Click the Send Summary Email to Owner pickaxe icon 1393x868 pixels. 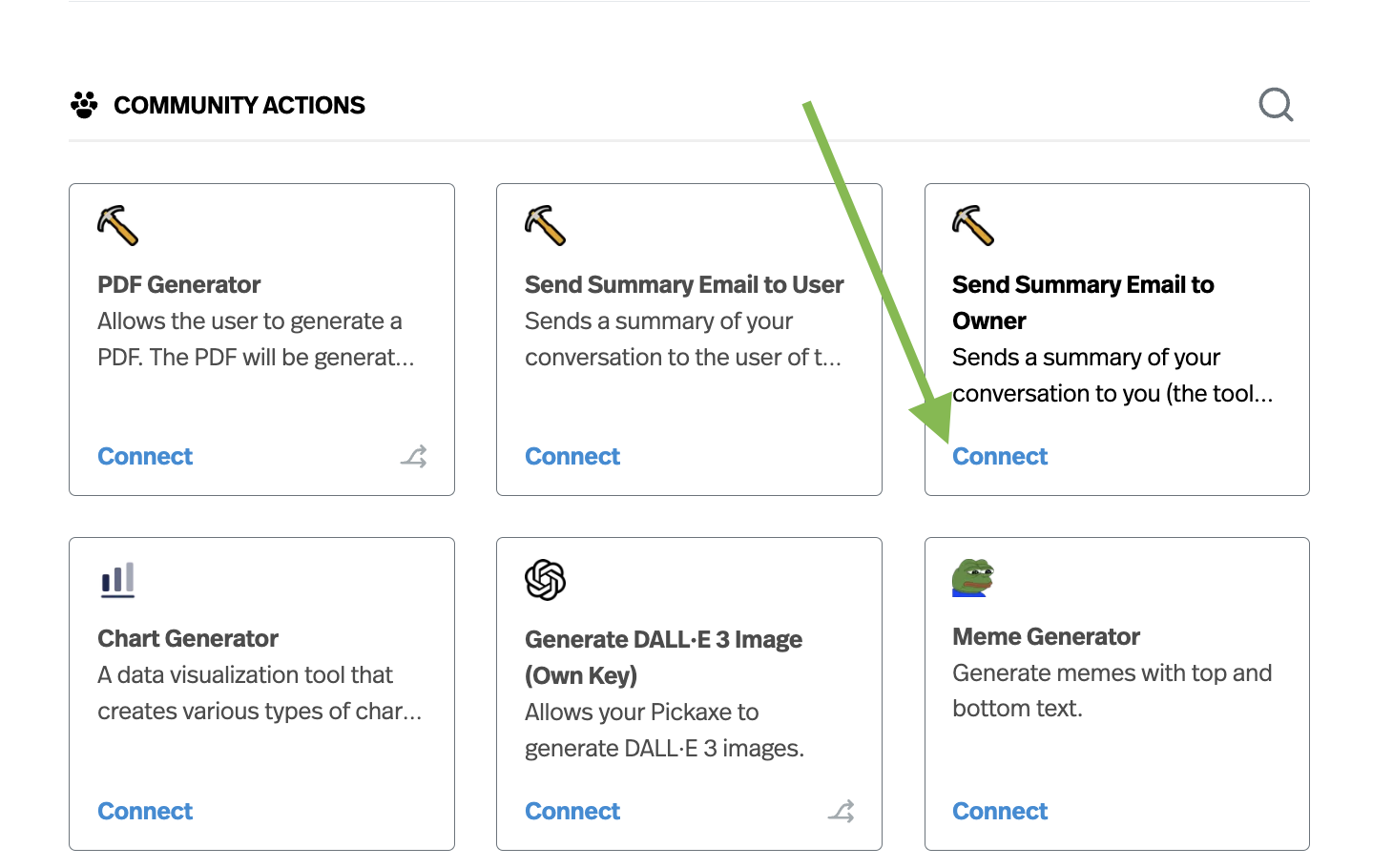point(973,225)
